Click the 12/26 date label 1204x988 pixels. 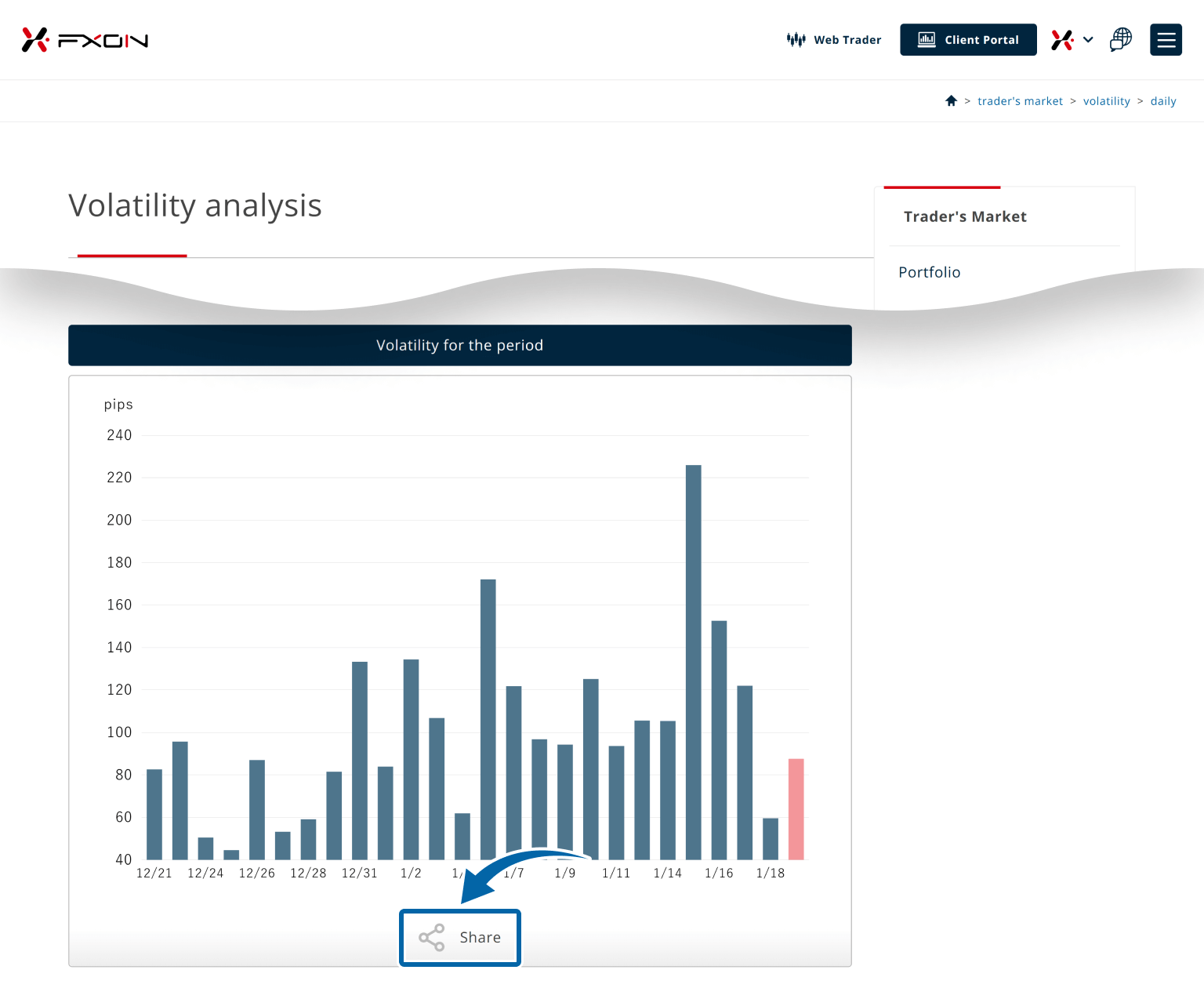pos(257,874)
